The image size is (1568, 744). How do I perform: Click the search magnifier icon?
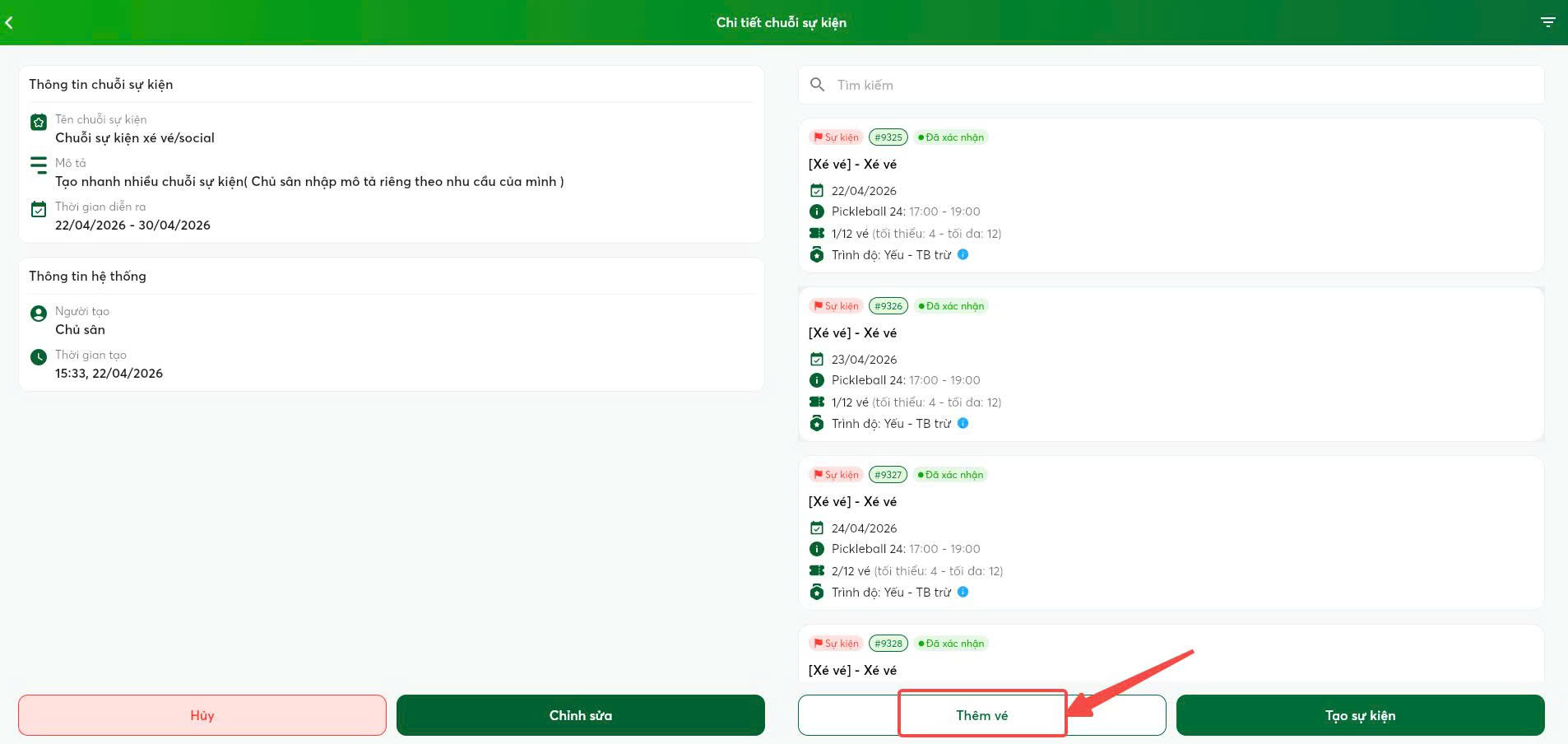point(817,85)
